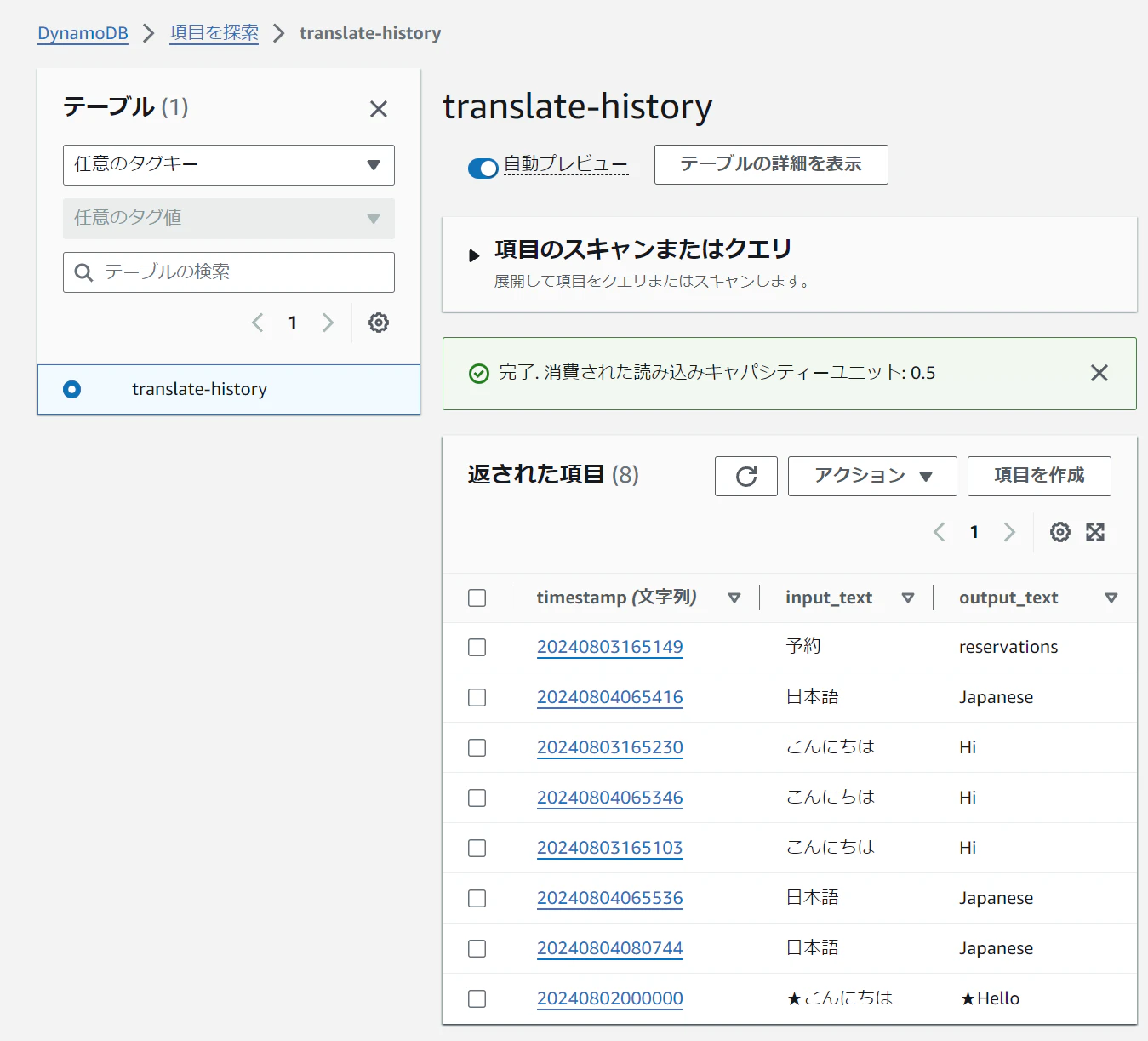Close the tables side panel
This screenshot has width=1148, height=1041.
tap(379, 109)
